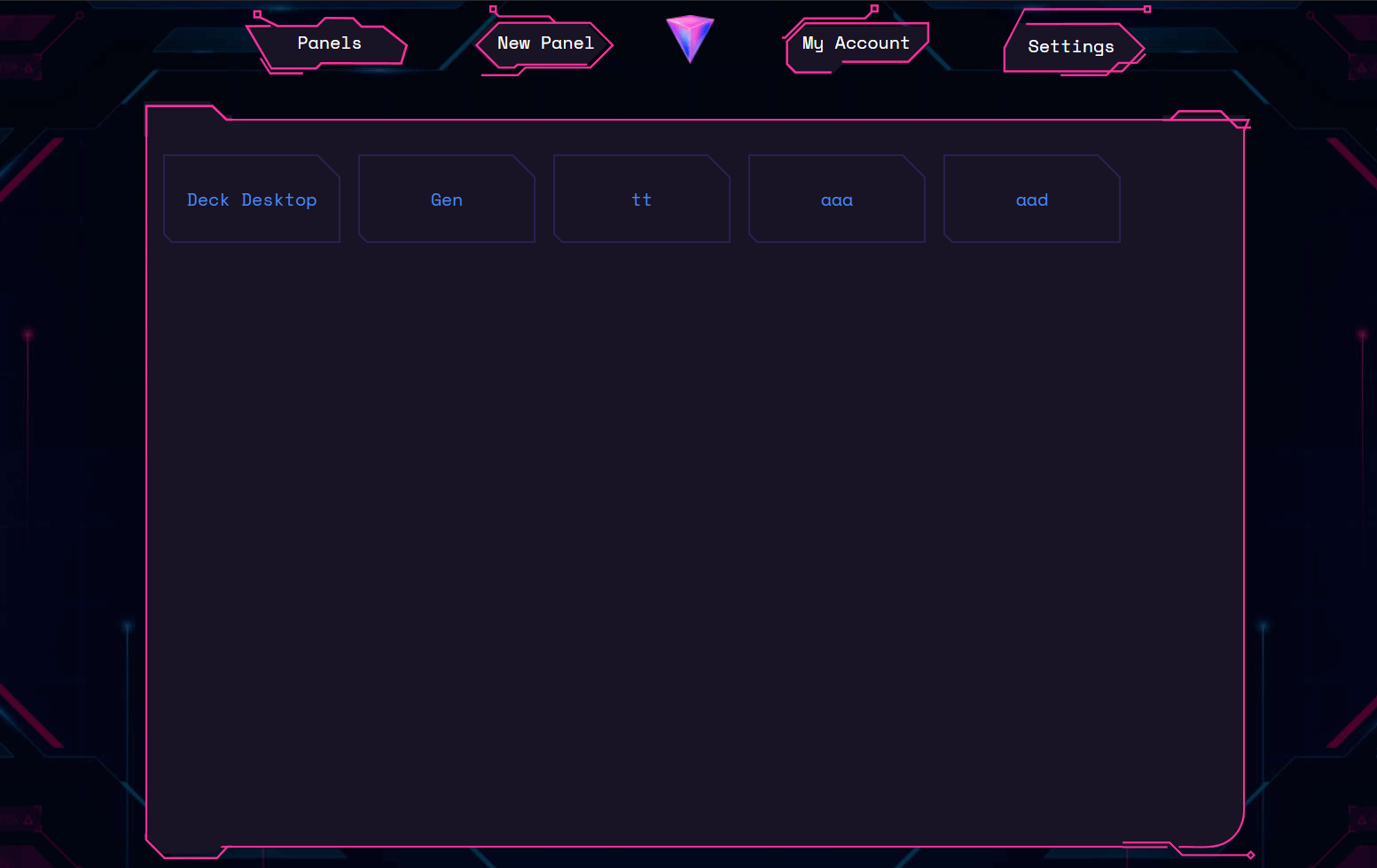Open the aad panel card
The width and height of the screenshot is (1377, 868).
tap(1032, 200)
